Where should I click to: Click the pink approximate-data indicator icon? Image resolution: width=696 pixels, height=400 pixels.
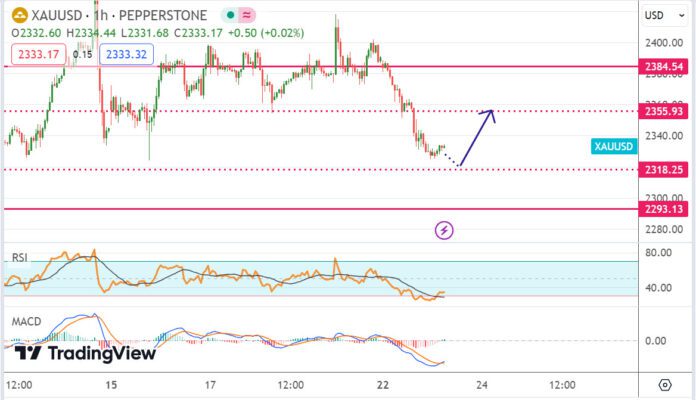pos(246,17)
